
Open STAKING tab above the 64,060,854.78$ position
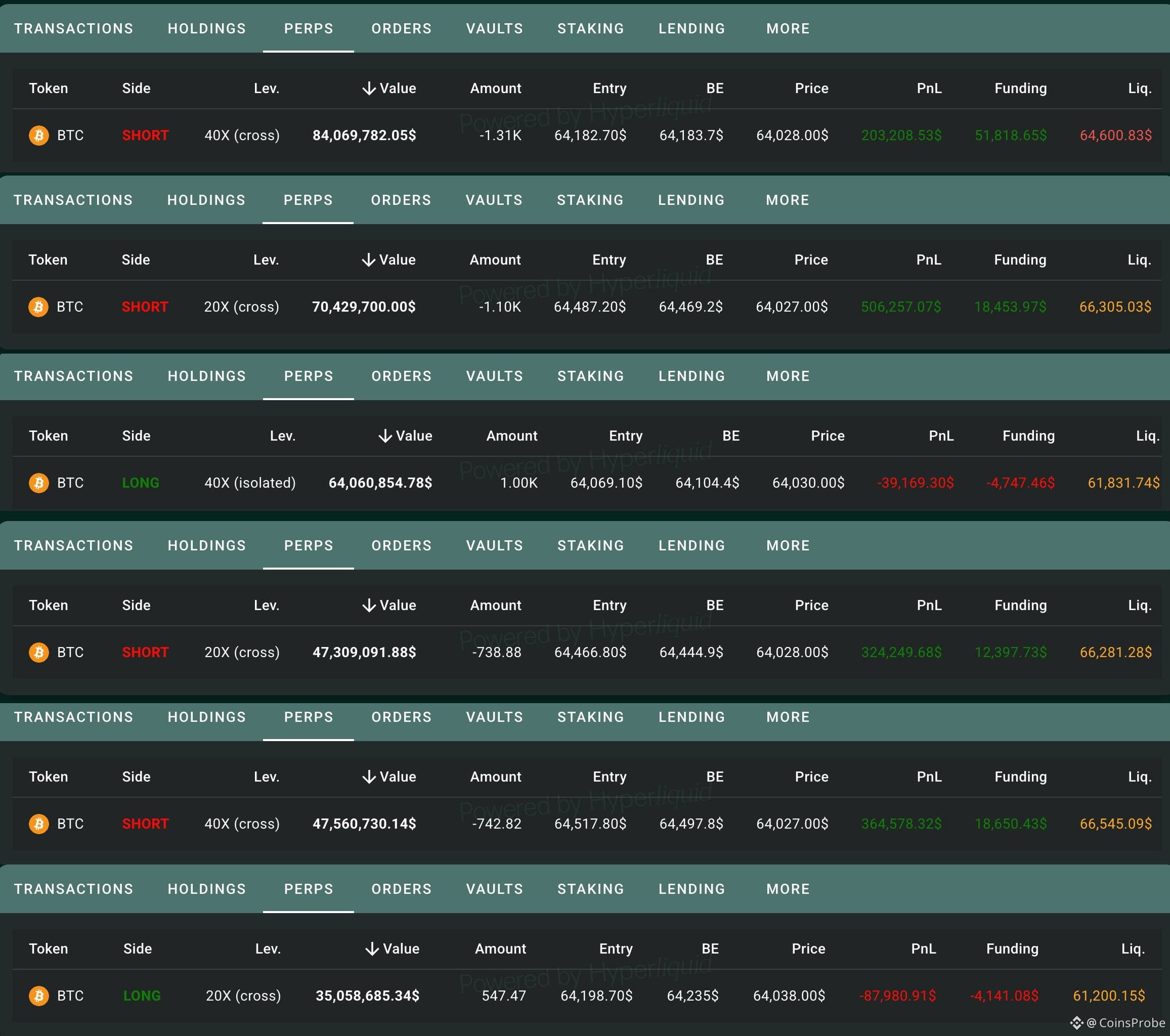[591, 376]
